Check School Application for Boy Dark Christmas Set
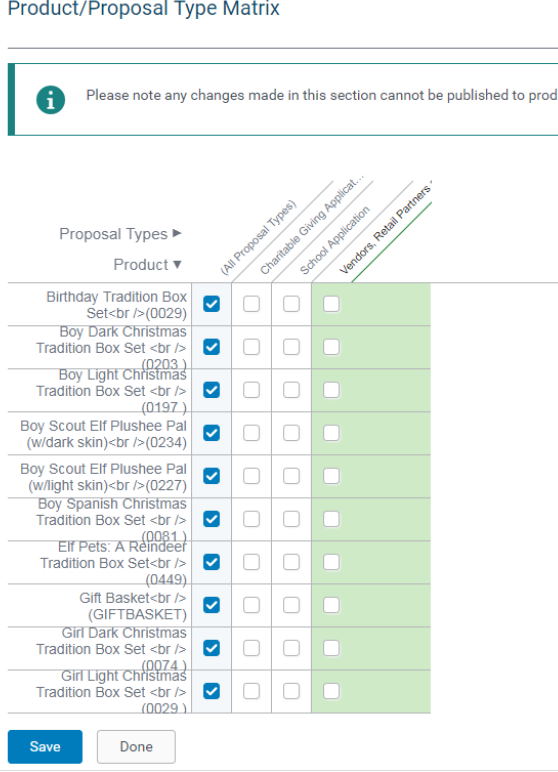Viewport: 558px width, 772px height. tap(291, 347)
